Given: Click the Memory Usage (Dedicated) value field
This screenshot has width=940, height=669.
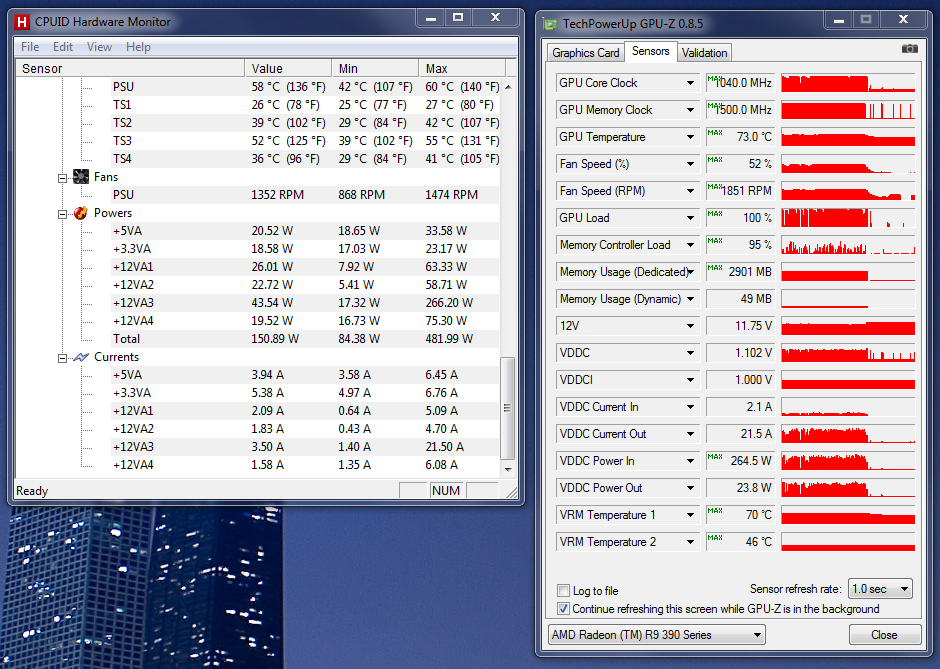Looking at the screenshot, I should point(740,272).
